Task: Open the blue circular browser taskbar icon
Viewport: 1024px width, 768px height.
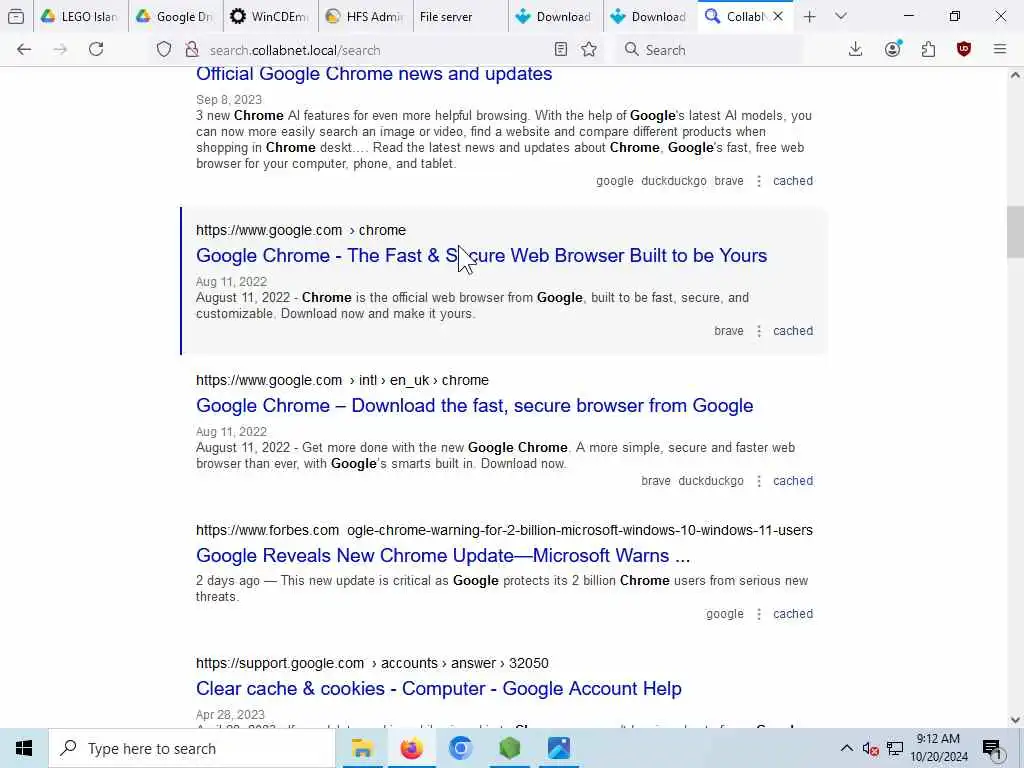Action: [460, 748]
